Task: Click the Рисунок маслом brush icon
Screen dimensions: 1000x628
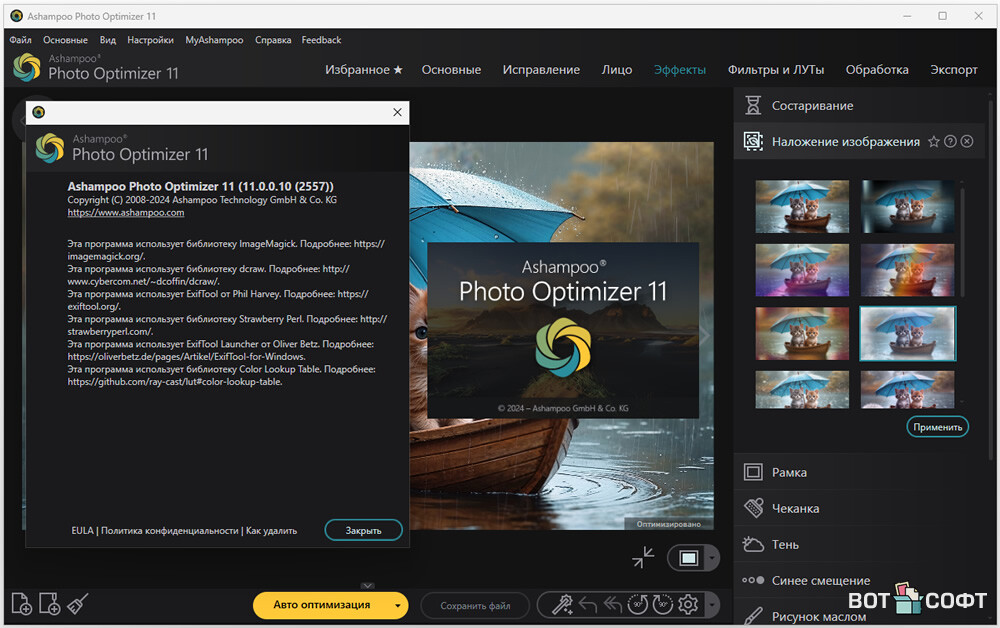Action: [x=753, y=616]
